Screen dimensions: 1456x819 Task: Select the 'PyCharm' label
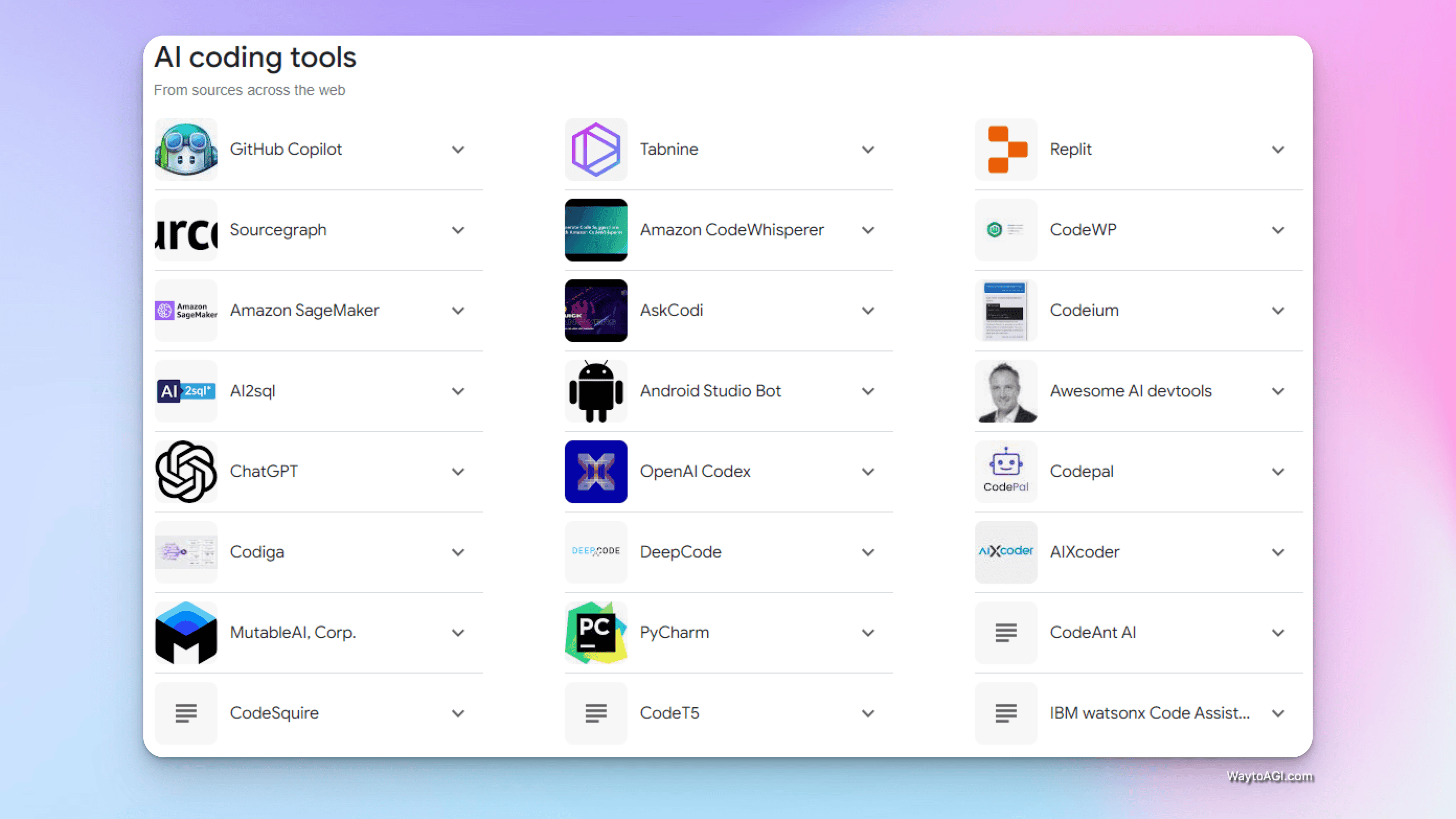pos(674,632)
